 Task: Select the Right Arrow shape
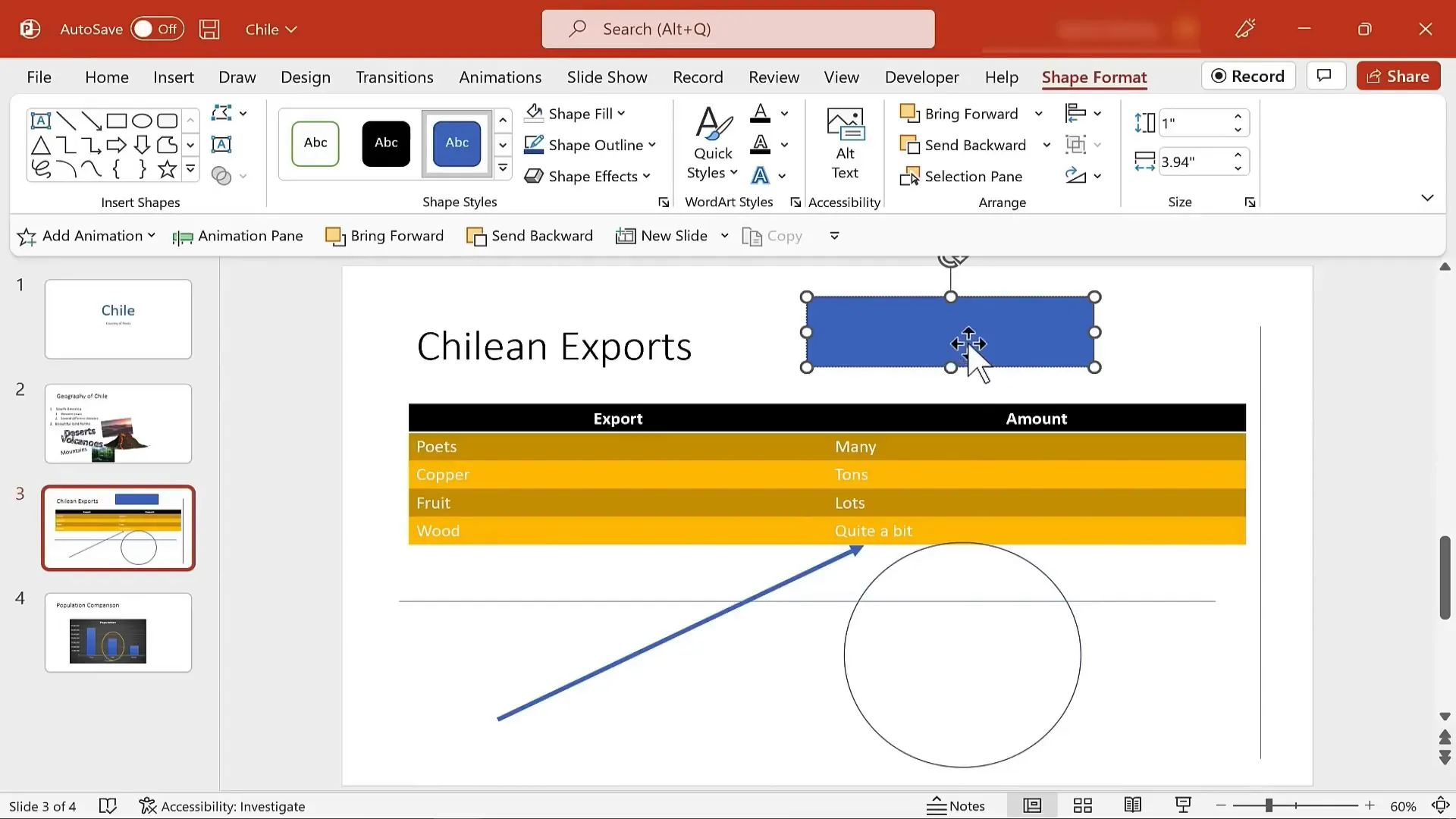117,145
